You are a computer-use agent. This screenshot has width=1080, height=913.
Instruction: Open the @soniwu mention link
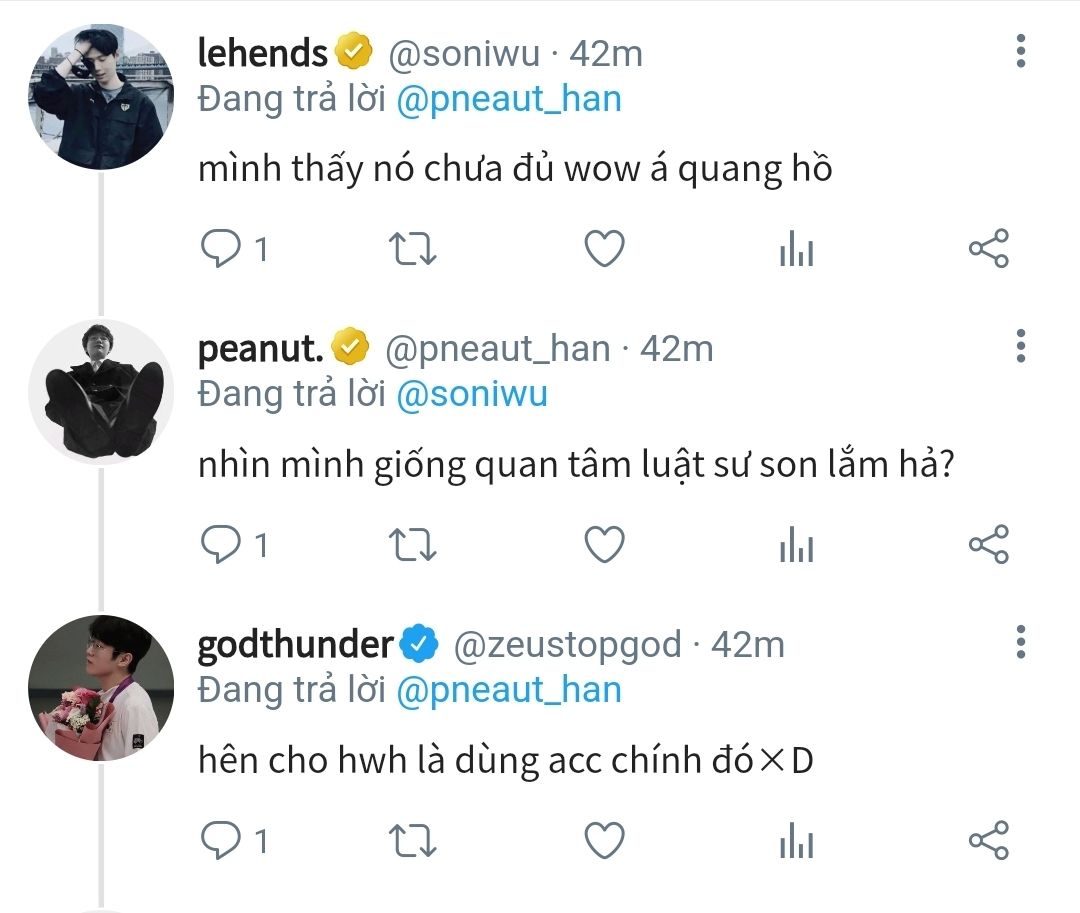[472, 395]
